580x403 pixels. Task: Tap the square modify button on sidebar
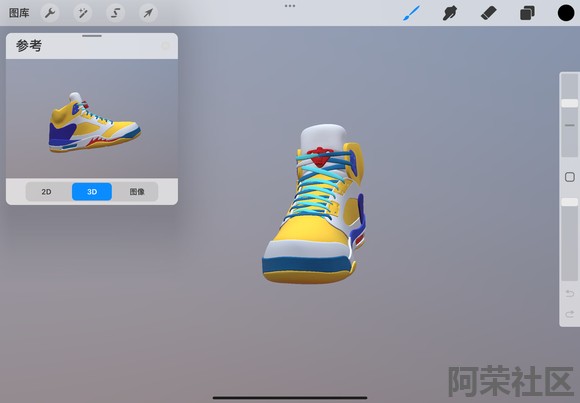[x=570, y=177]
